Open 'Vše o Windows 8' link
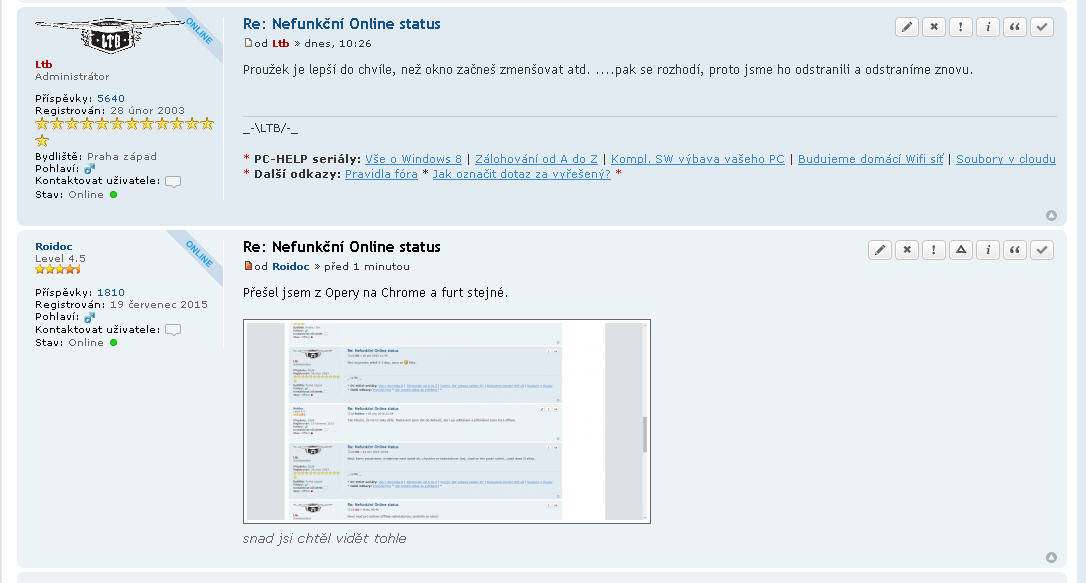 click(413, 159)
